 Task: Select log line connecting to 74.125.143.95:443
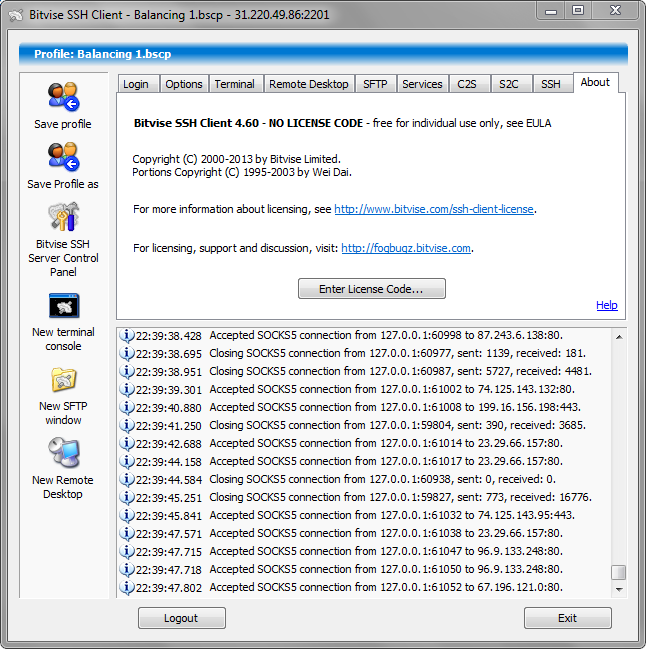[x=364, y=515]
